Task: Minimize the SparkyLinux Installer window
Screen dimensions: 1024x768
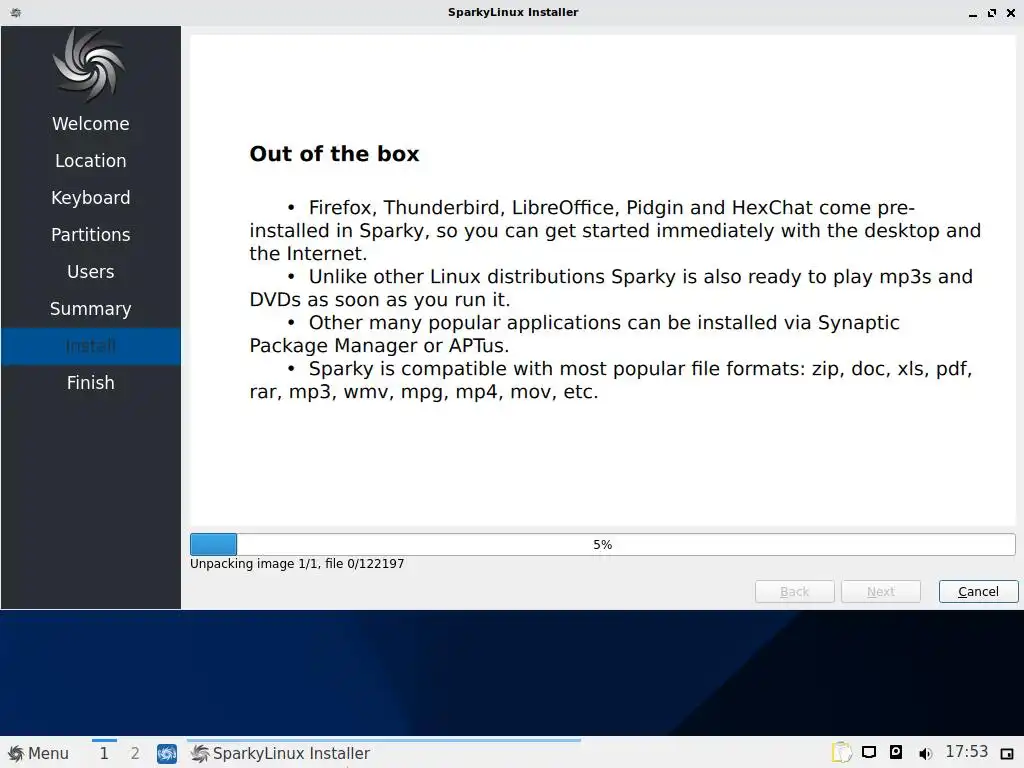Action: pos(972,13)
